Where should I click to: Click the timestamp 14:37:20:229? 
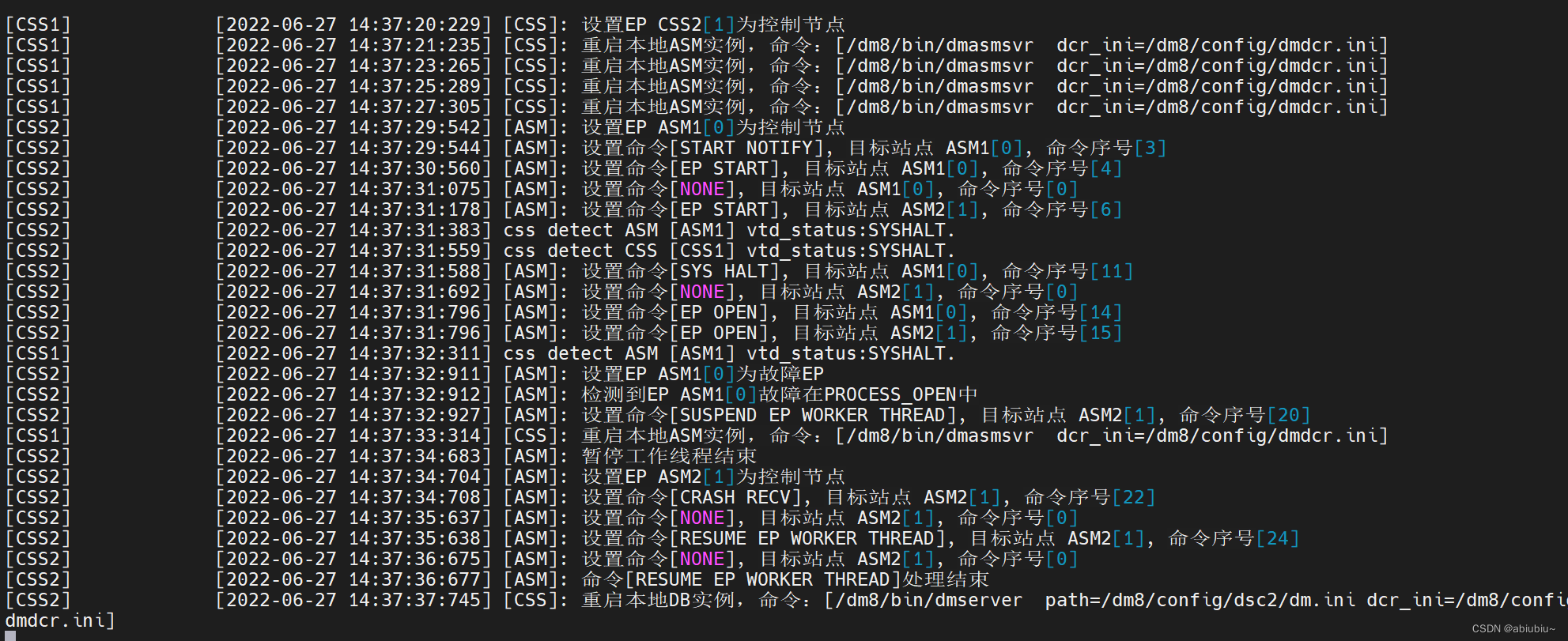point(416,25)
